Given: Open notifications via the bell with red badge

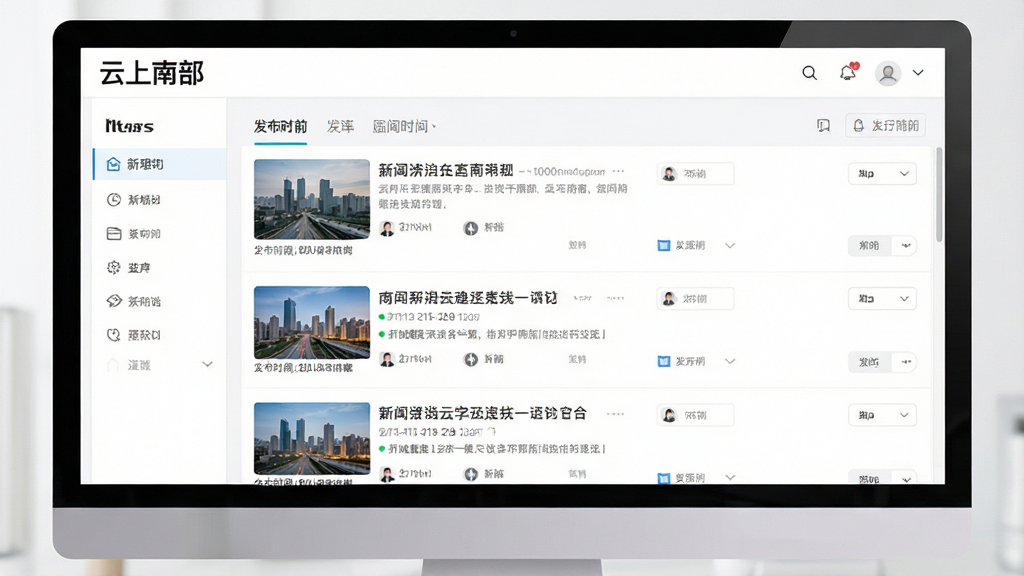Looking at the screenshot, I should coord(848,72).
